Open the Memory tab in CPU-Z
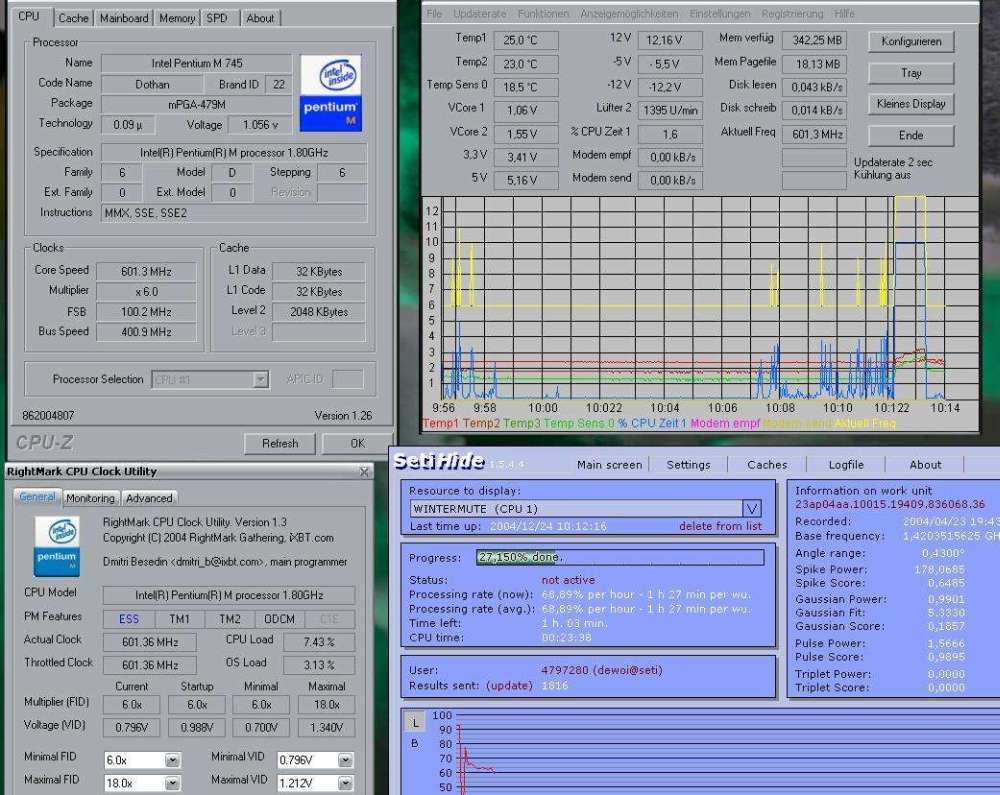Screen dimensions: 1000x795 [x=177, y=18]
